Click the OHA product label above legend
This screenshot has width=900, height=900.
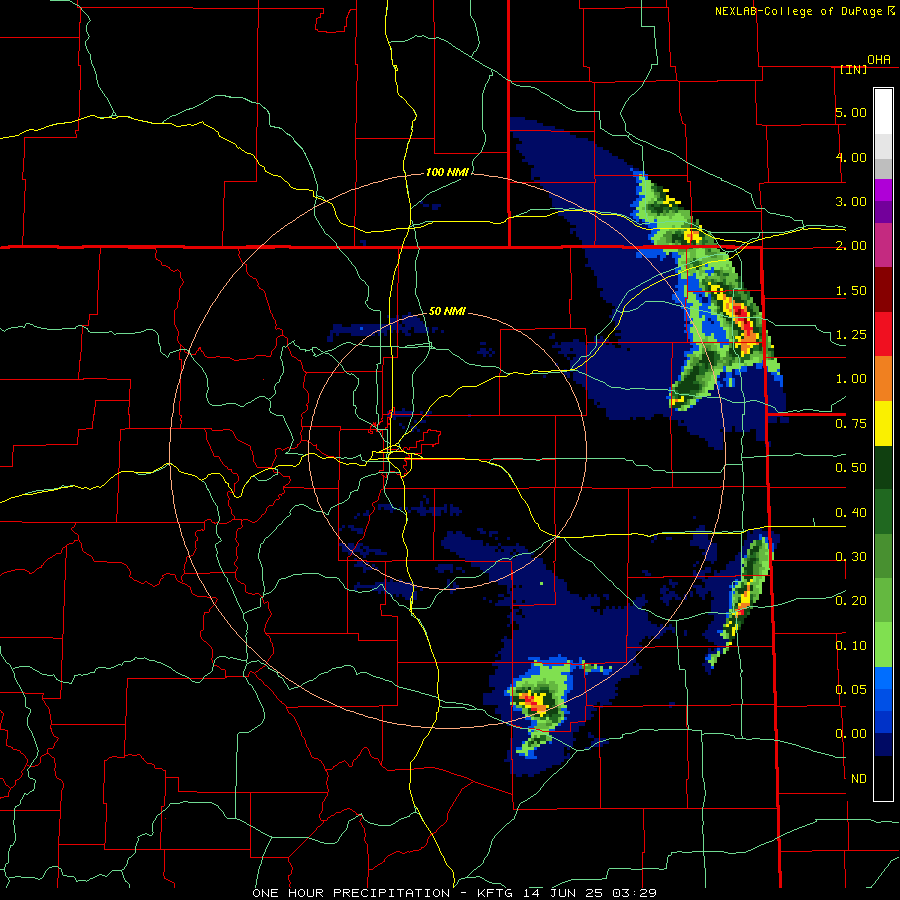point(879,60)
